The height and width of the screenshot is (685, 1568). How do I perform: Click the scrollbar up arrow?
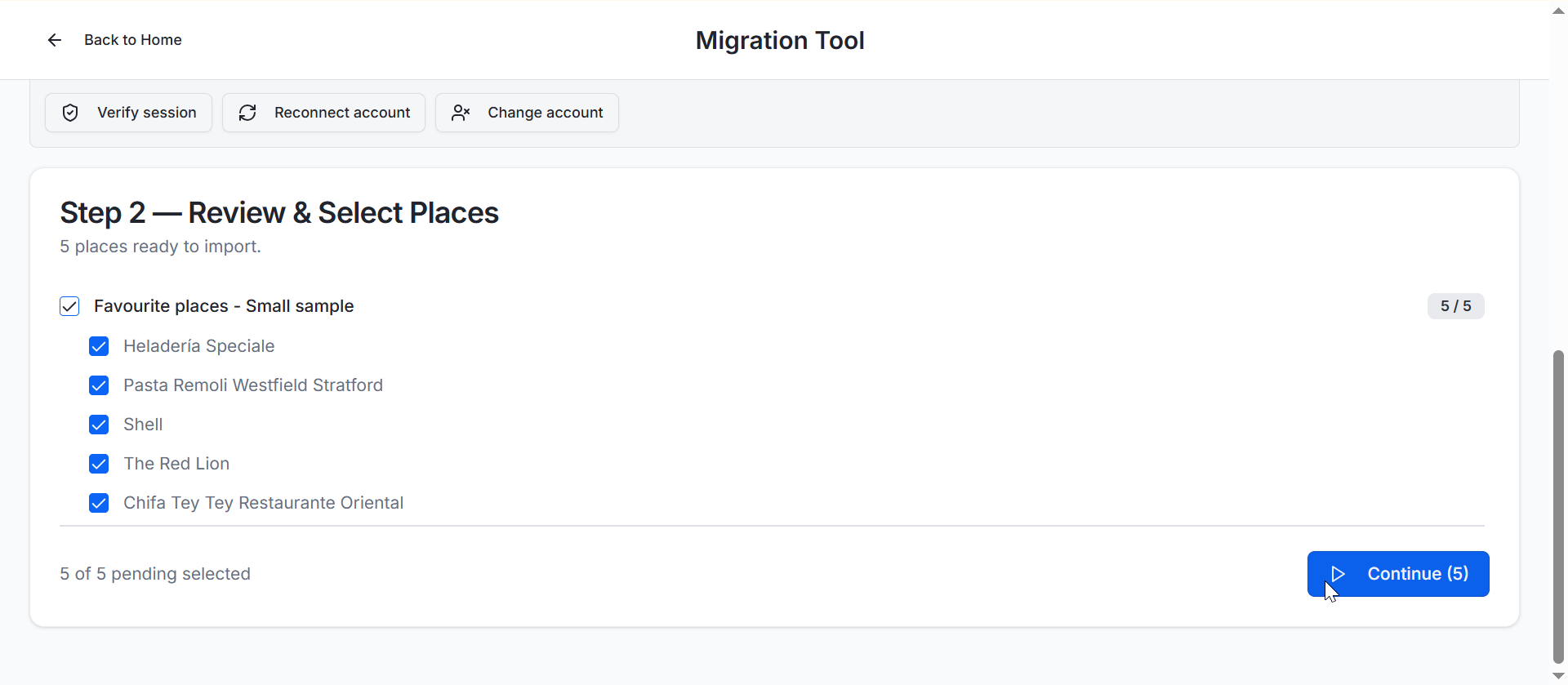[x=1558, y=11]
